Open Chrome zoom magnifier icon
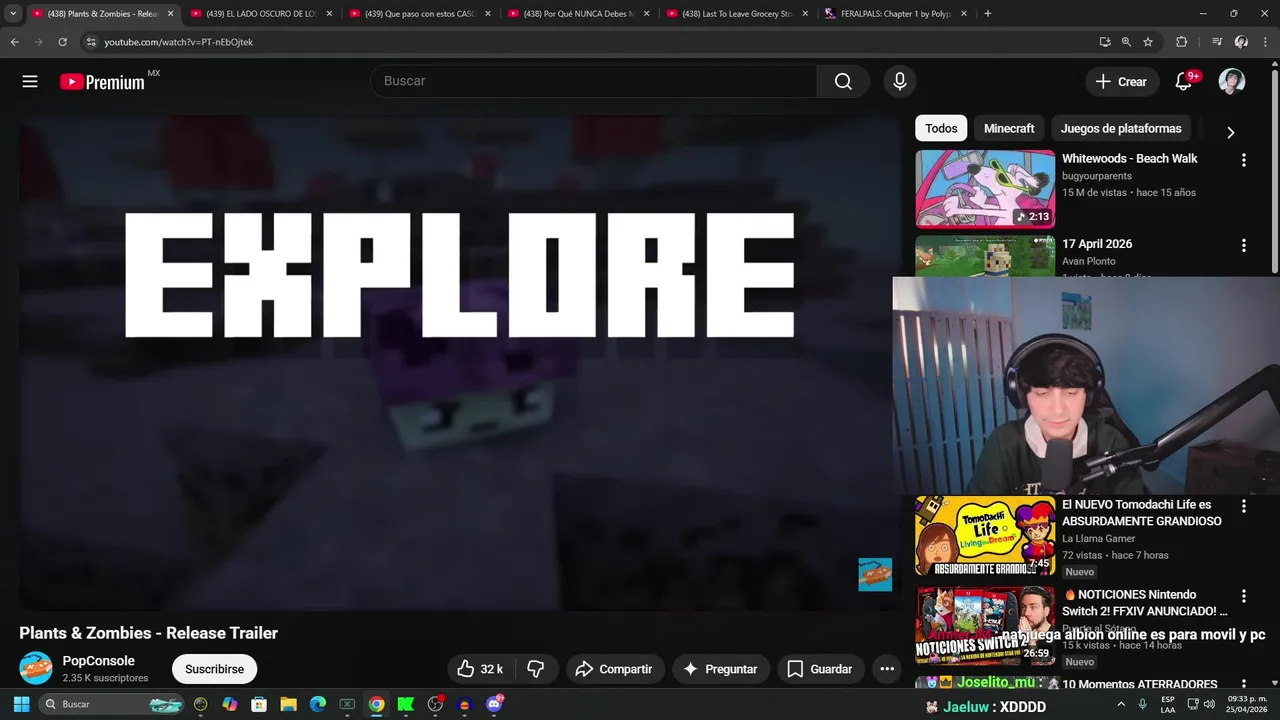This screenshot has height=720, width=1280. [x=1126, y=42]
